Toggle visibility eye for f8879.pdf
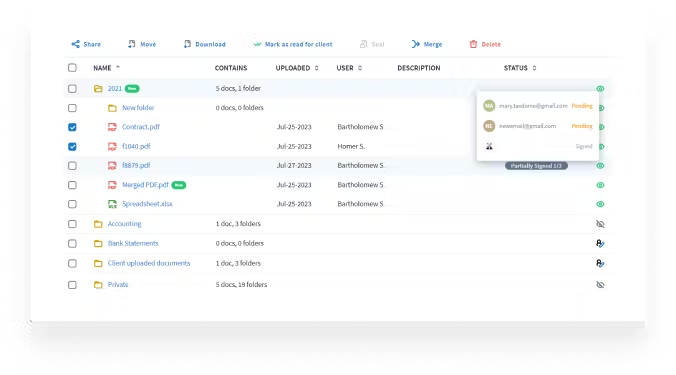The width and height of the screenshot is (676, 375). 600,166
